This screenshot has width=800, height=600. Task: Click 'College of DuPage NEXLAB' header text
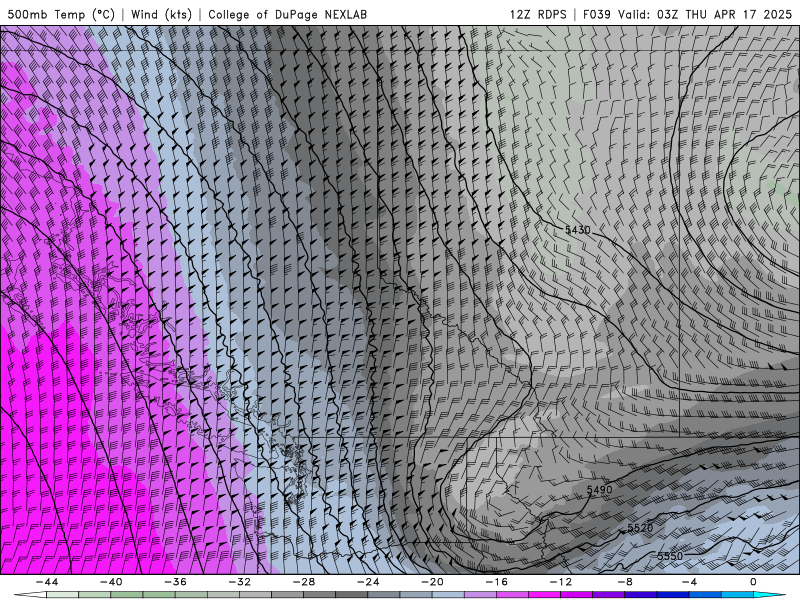pos(287,14)
